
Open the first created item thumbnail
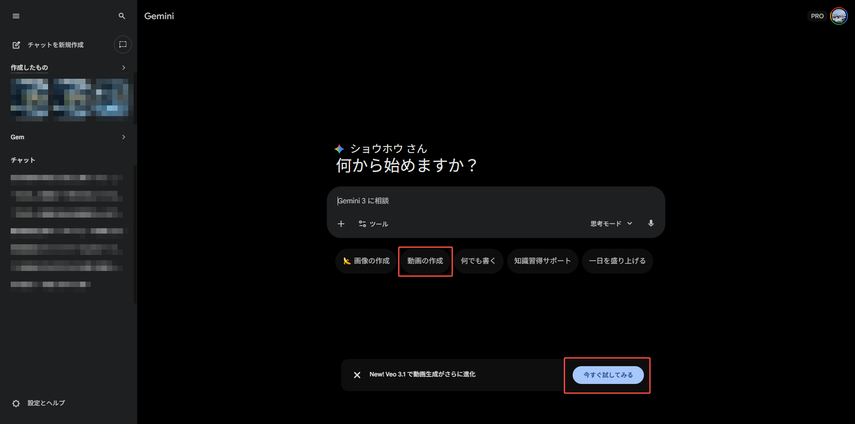(x=29, y=99)
